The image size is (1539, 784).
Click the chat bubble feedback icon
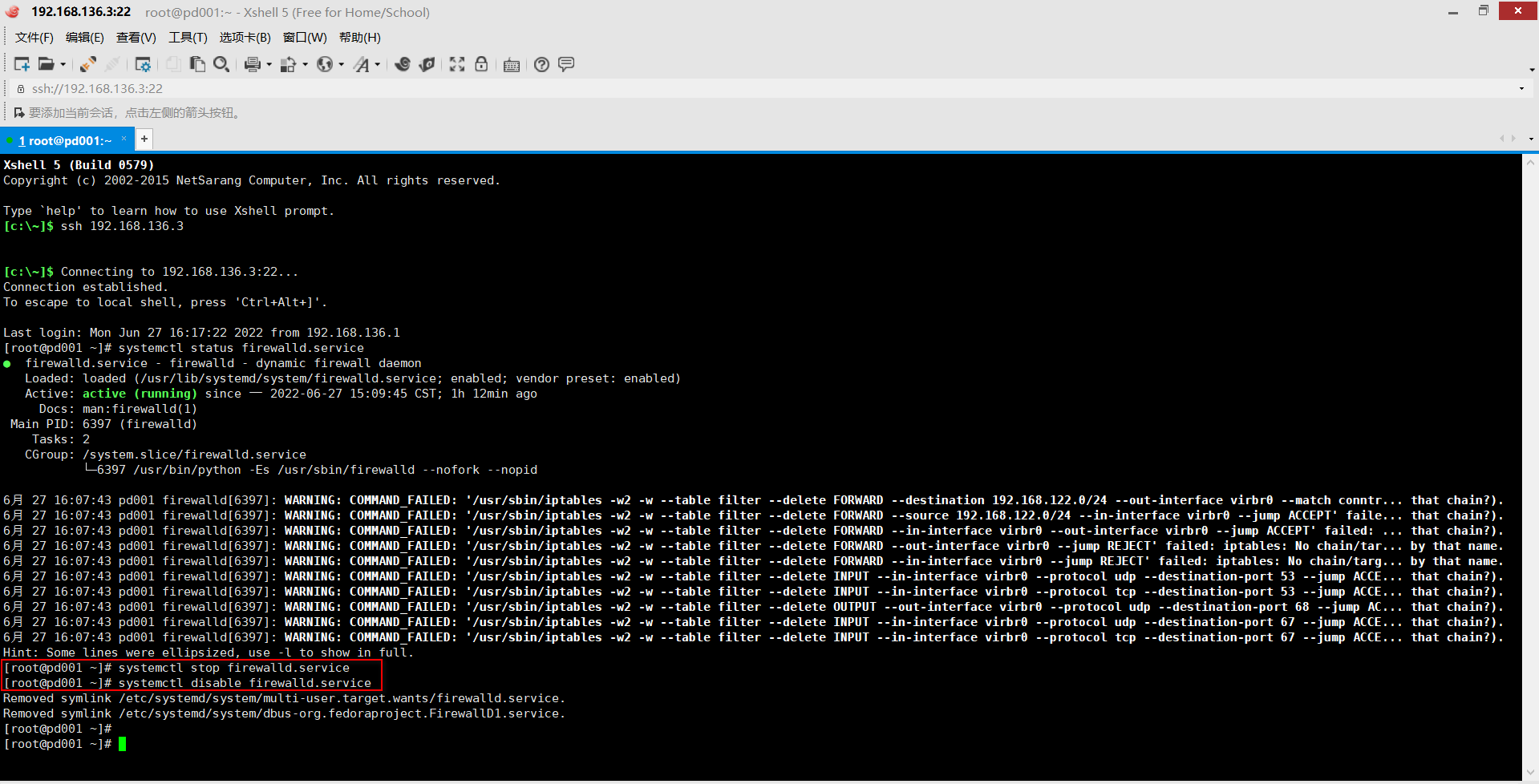[x=566, y=64]
